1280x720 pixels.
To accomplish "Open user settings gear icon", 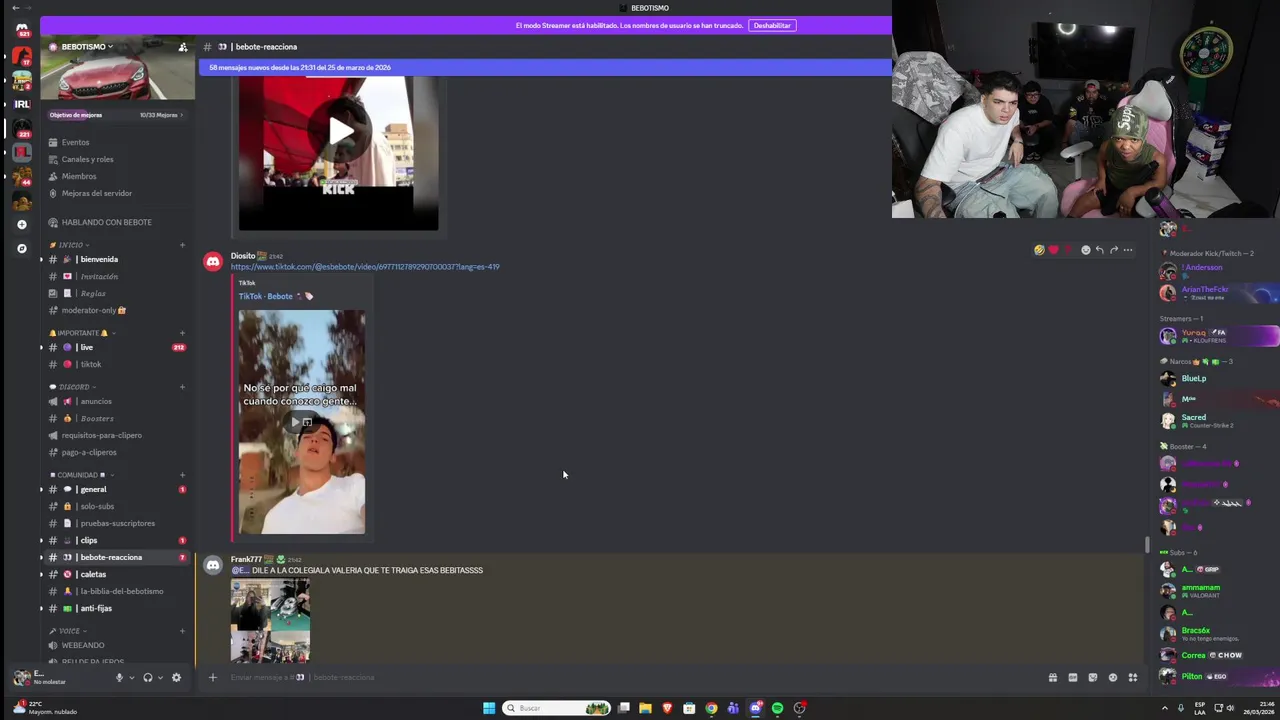I will [176, 677].
